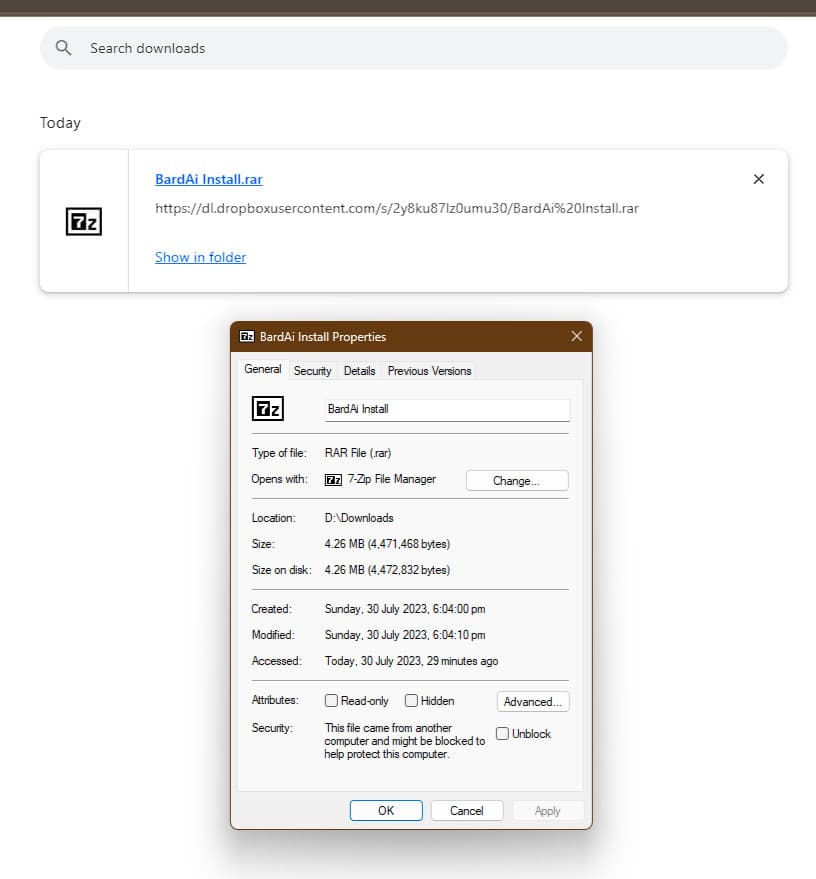Switch to the Previous Versions tab

[429, 370]
